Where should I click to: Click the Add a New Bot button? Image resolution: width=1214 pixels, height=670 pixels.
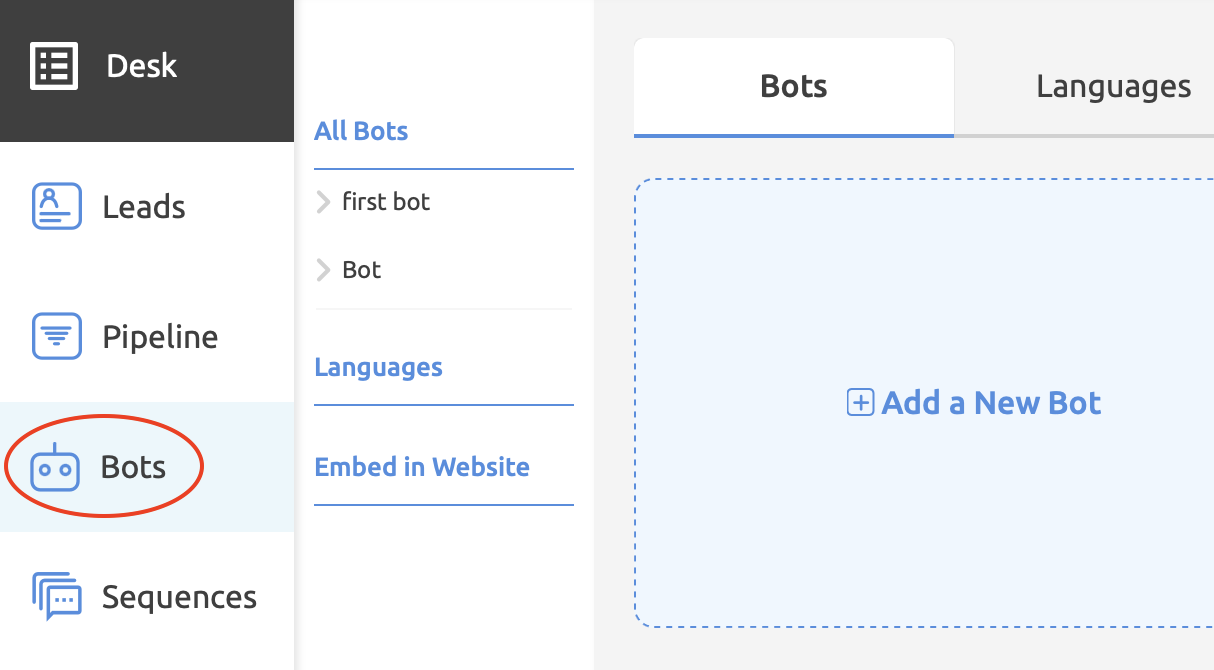pos(972,402)
